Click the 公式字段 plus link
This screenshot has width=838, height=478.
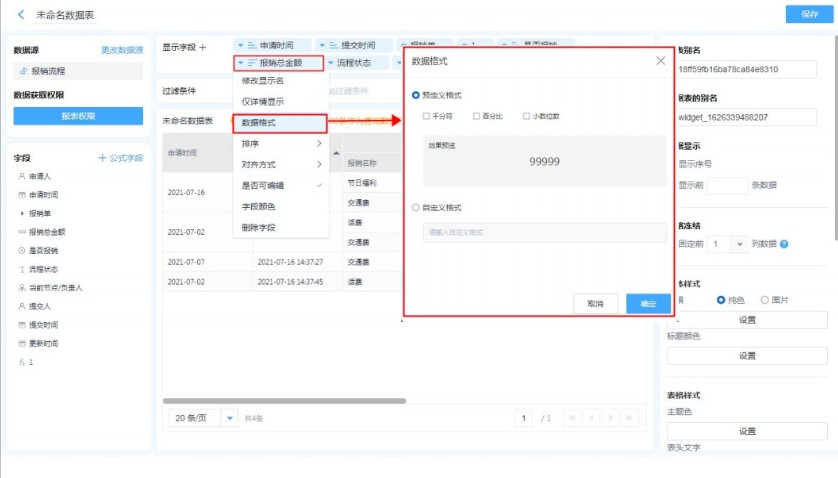120,158
